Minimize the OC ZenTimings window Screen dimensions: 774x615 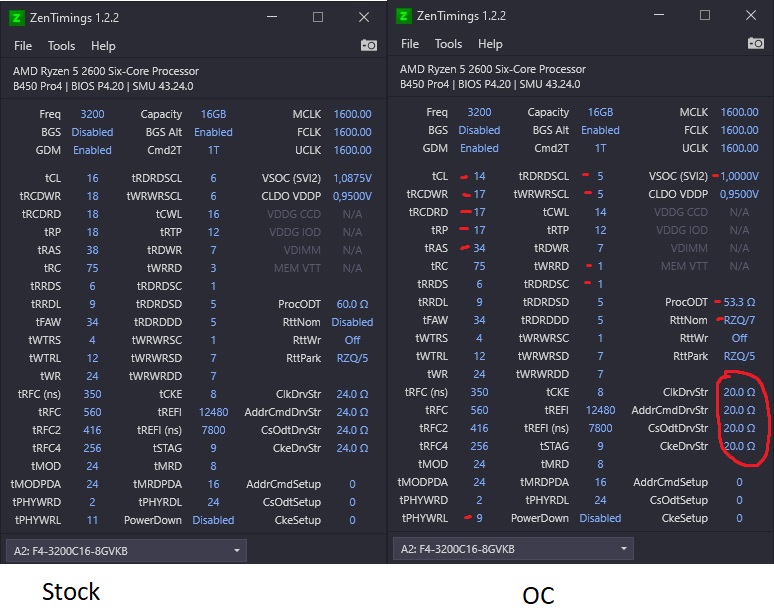click(x=659, y=15)
